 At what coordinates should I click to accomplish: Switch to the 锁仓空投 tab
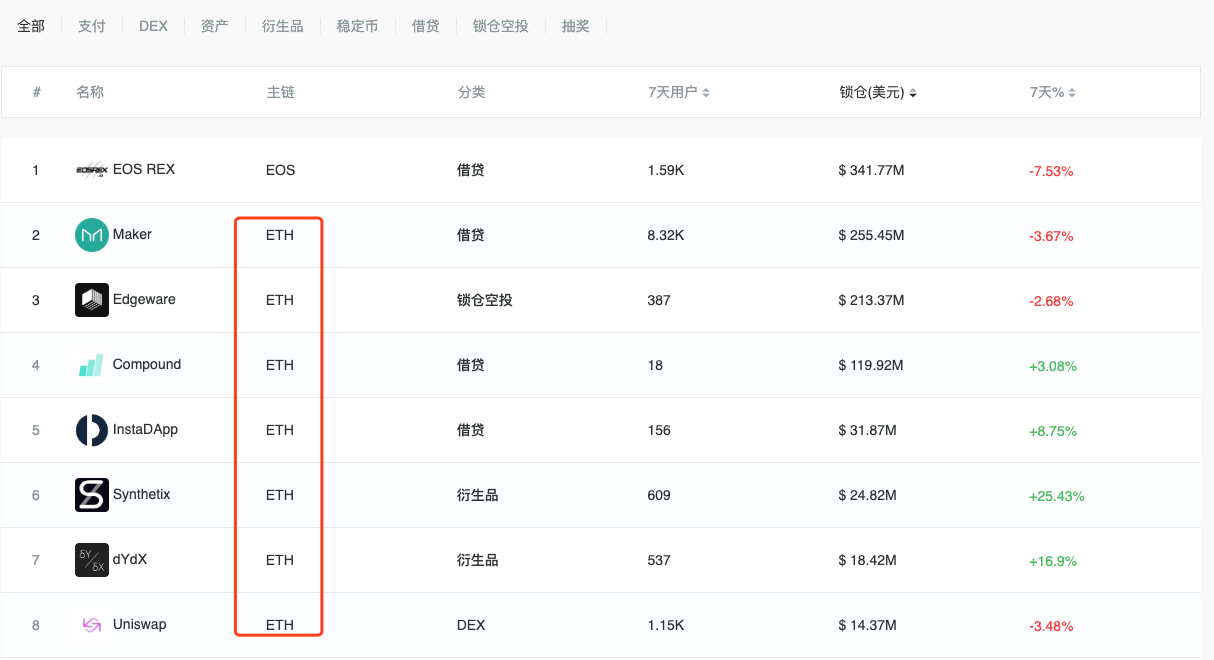click(501, 26)
